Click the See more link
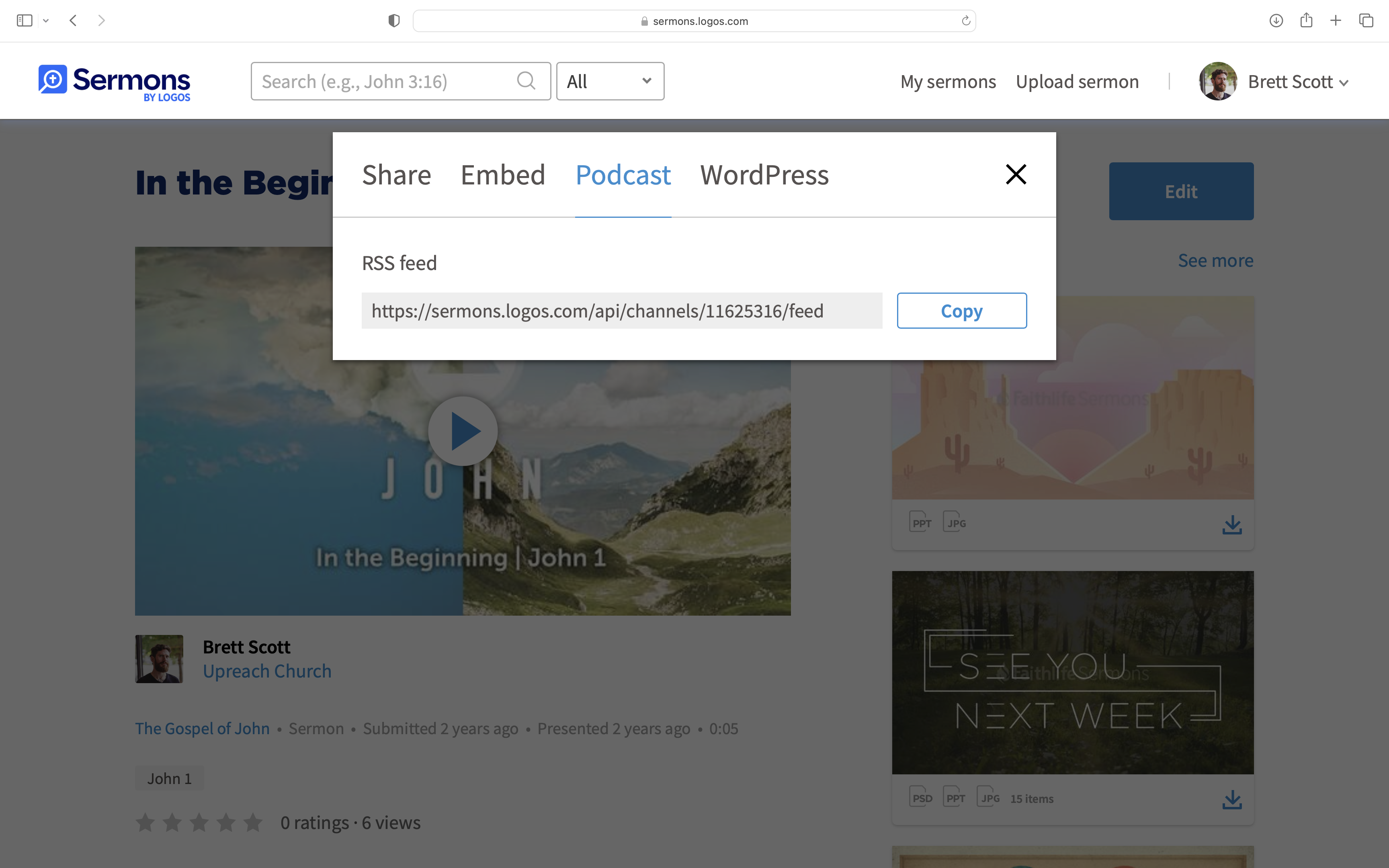This screenshot has height=868, width=1389. 1216,261
